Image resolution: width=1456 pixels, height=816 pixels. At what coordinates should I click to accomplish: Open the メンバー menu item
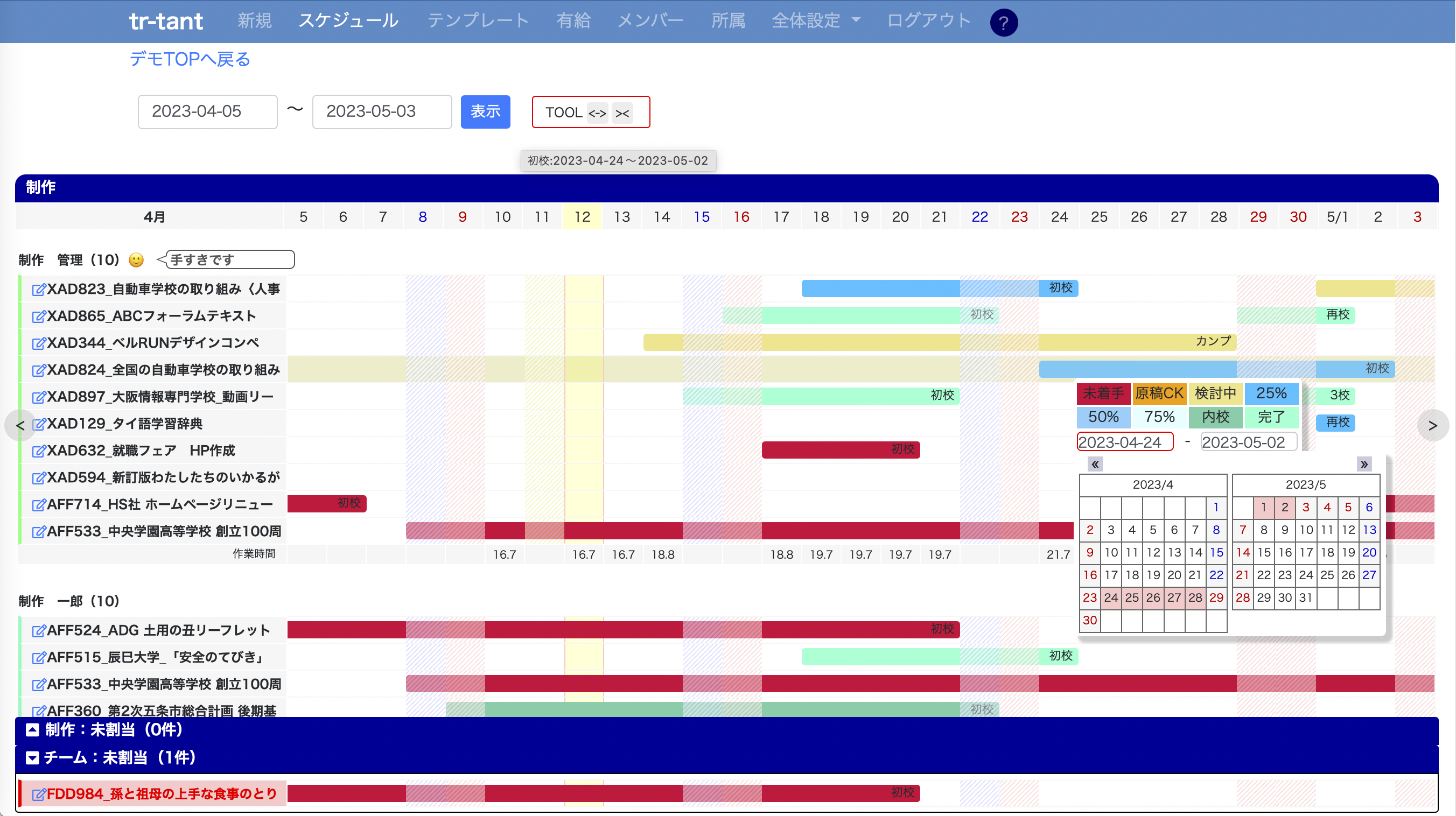tap(650, 21)
